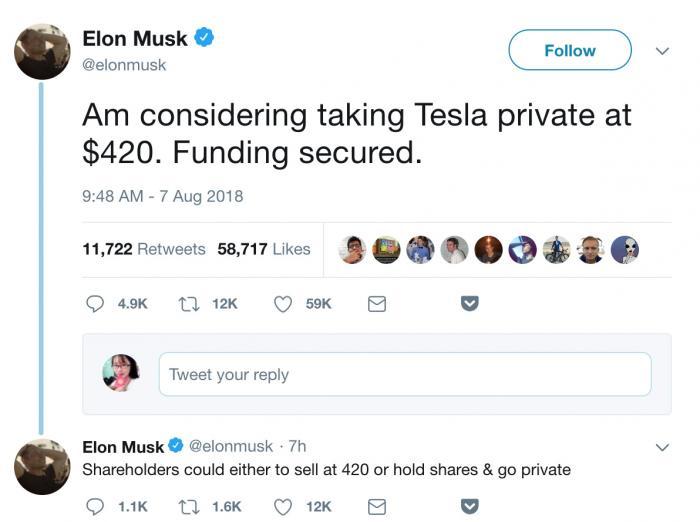Like the main tweet with 59K hearts

pos(283,304)
